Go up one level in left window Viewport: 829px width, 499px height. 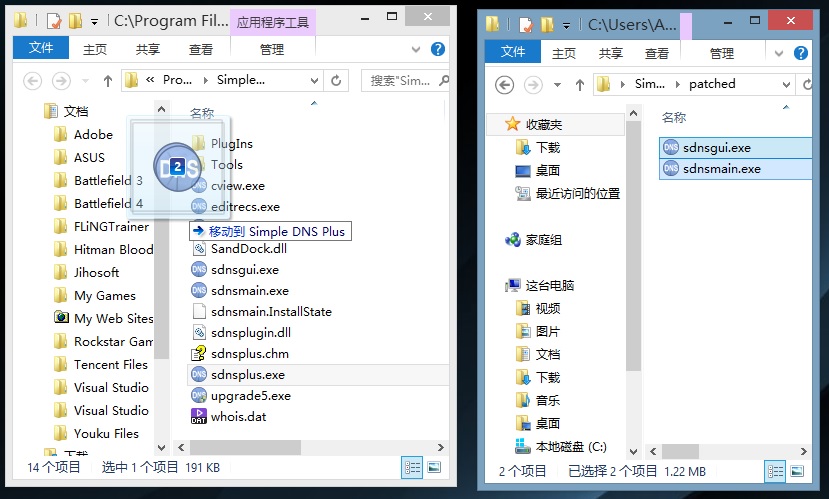click(108, 80)
